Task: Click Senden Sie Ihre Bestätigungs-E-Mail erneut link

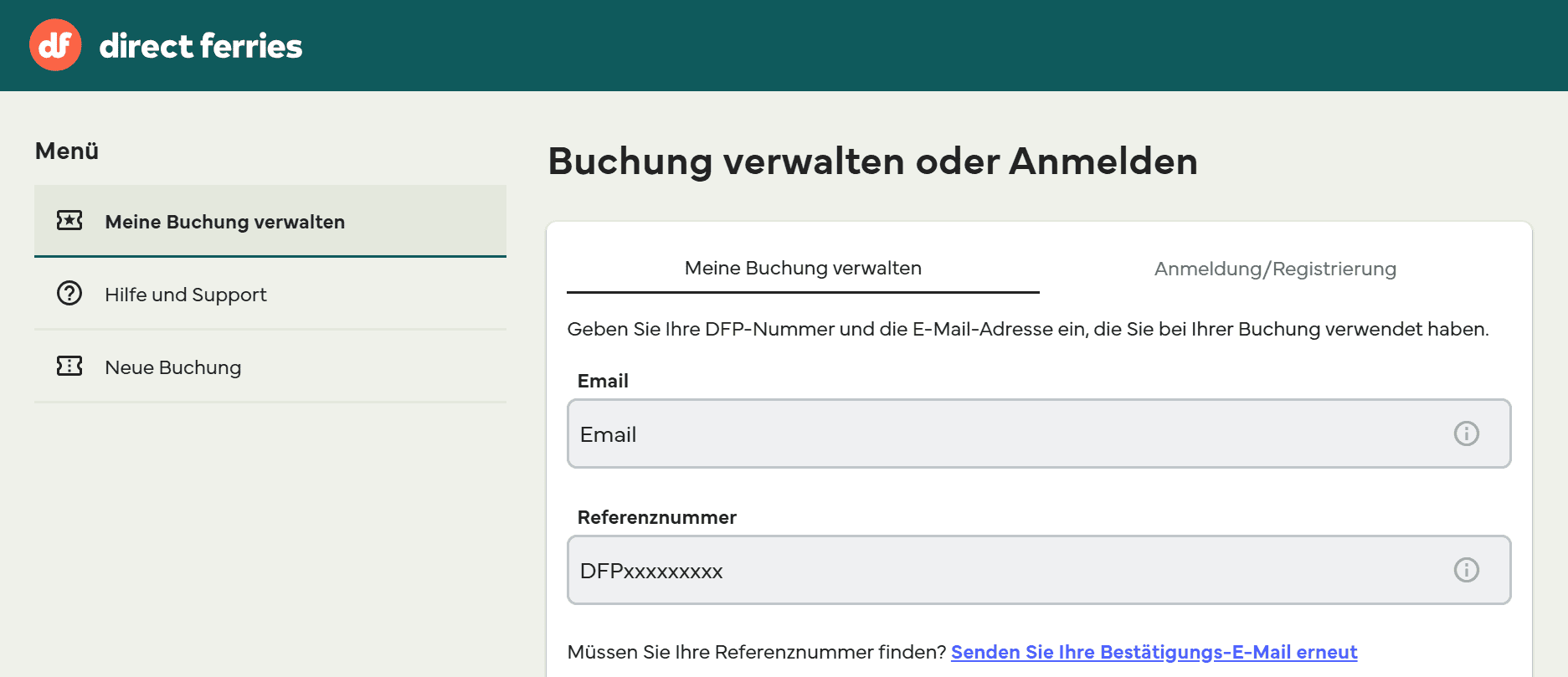Action: pyautogui.click(x=1154, y=652)
